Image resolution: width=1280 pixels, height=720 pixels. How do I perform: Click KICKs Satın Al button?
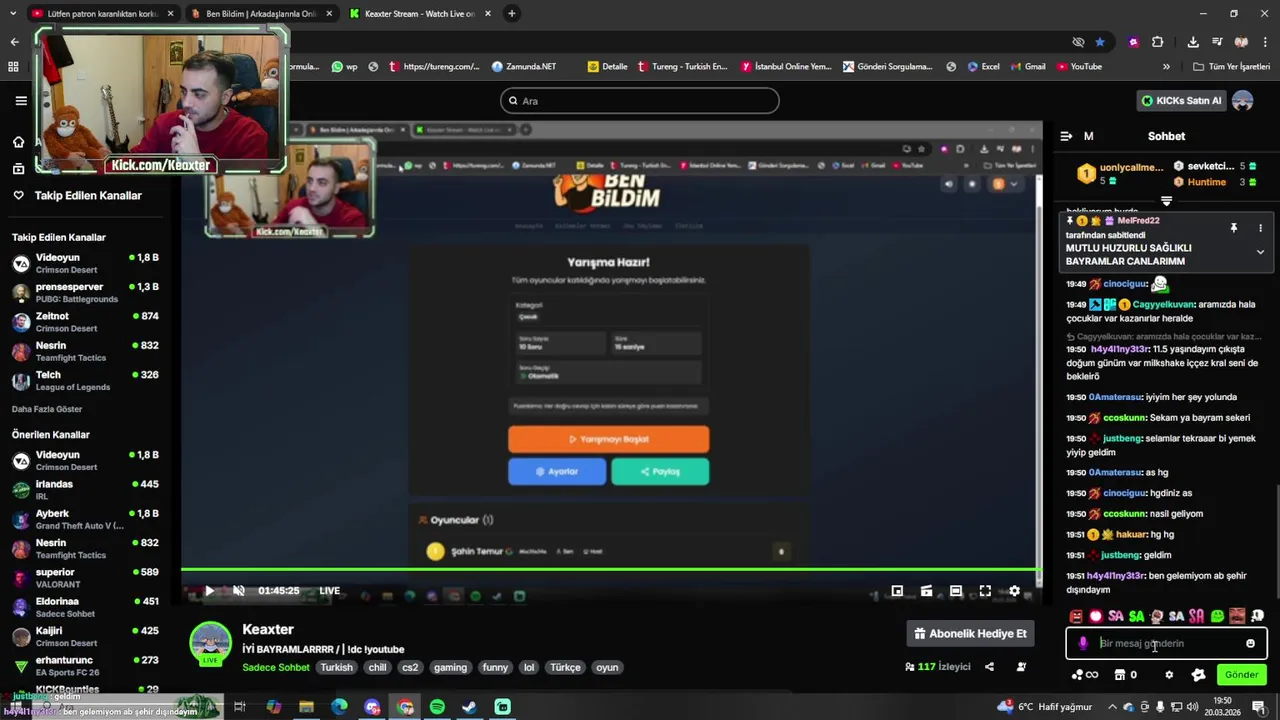(1182, 101)
